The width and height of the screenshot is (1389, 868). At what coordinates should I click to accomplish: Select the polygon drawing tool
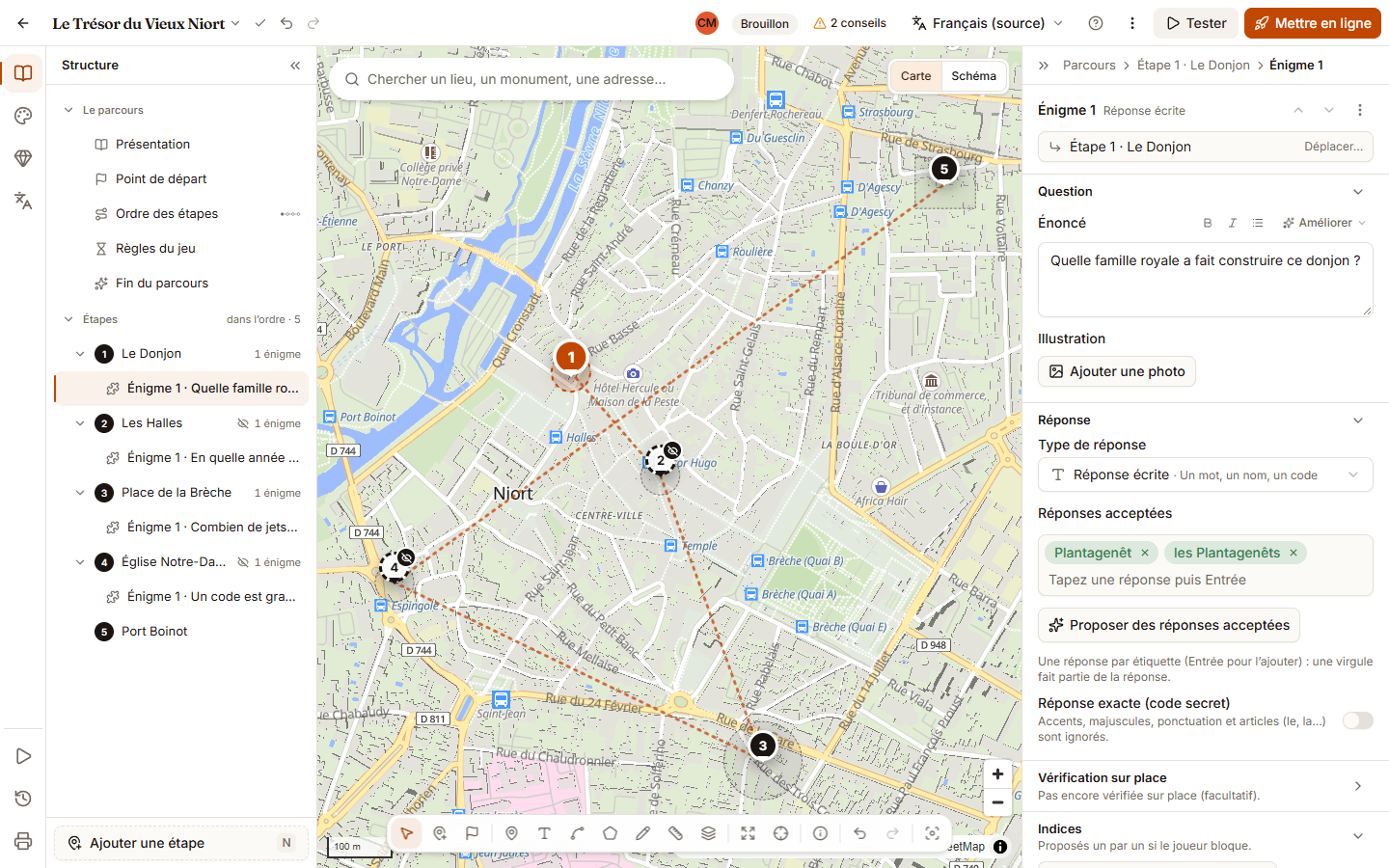tap(610, 833)
